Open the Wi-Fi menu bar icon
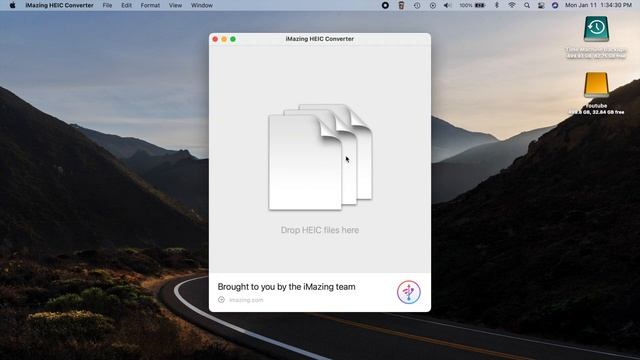 point(512,5)
